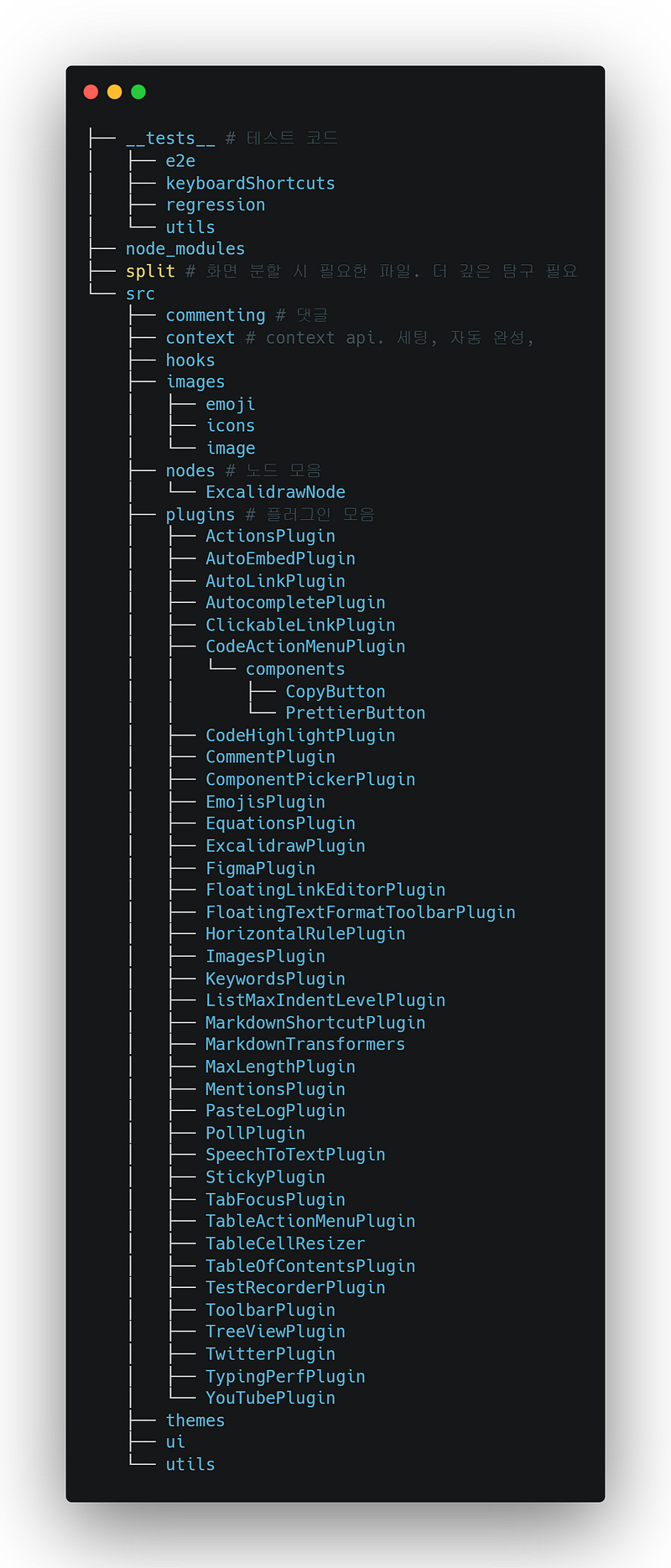Select CodeActionMenuPlugin entry

305,646
